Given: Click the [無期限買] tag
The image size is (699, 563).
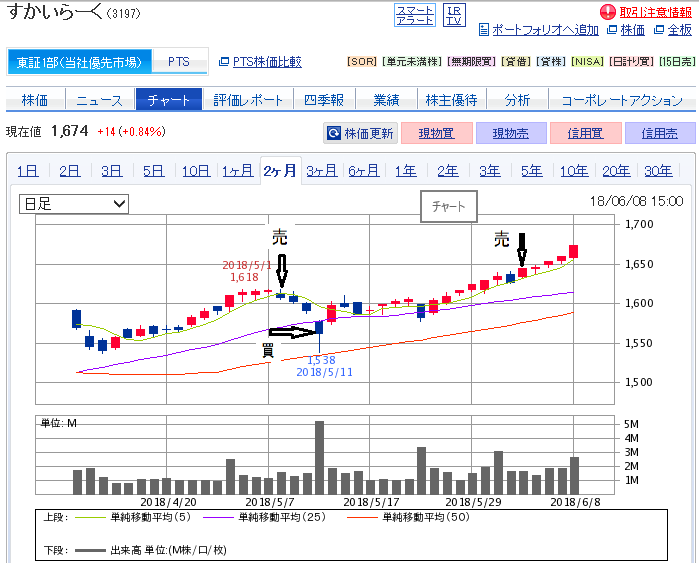Looking at the screenshot, I should 471,62.
